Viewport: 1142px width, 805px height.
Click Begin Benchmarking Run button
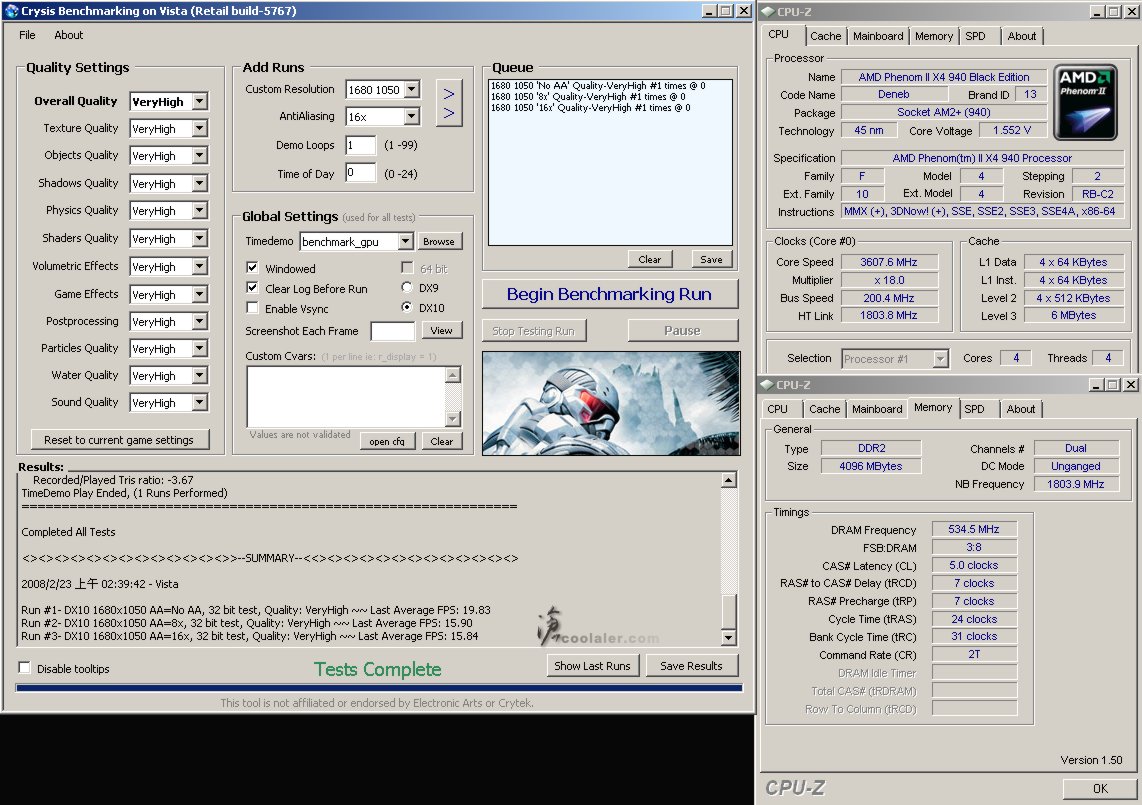610,294
